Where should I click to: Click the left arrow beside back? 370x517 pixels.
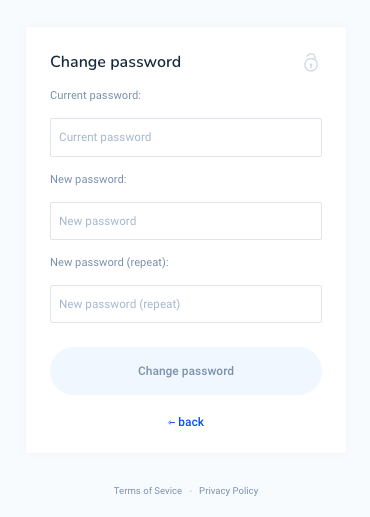coord(171,423)
